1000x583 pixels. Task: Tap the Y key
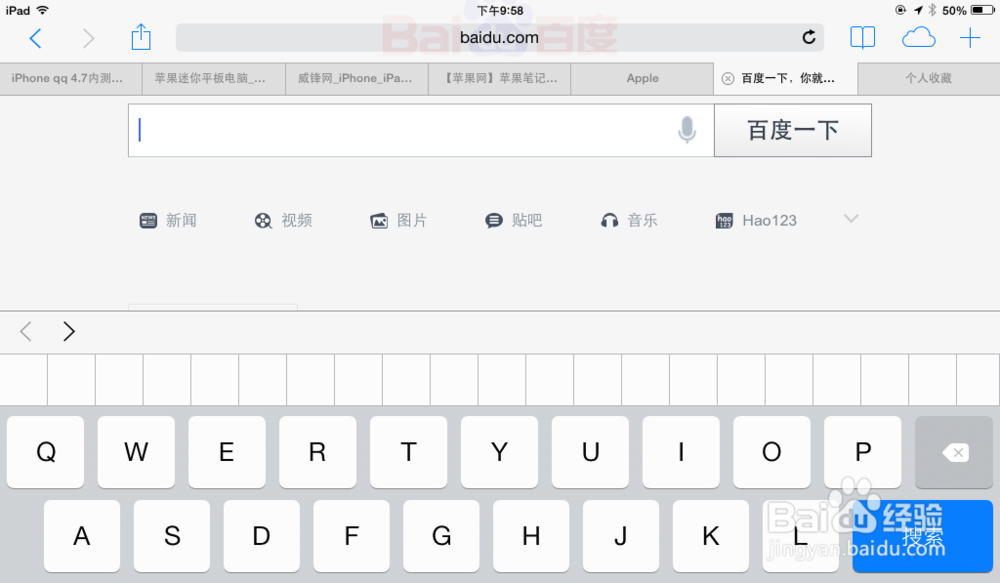coord(499,452)
